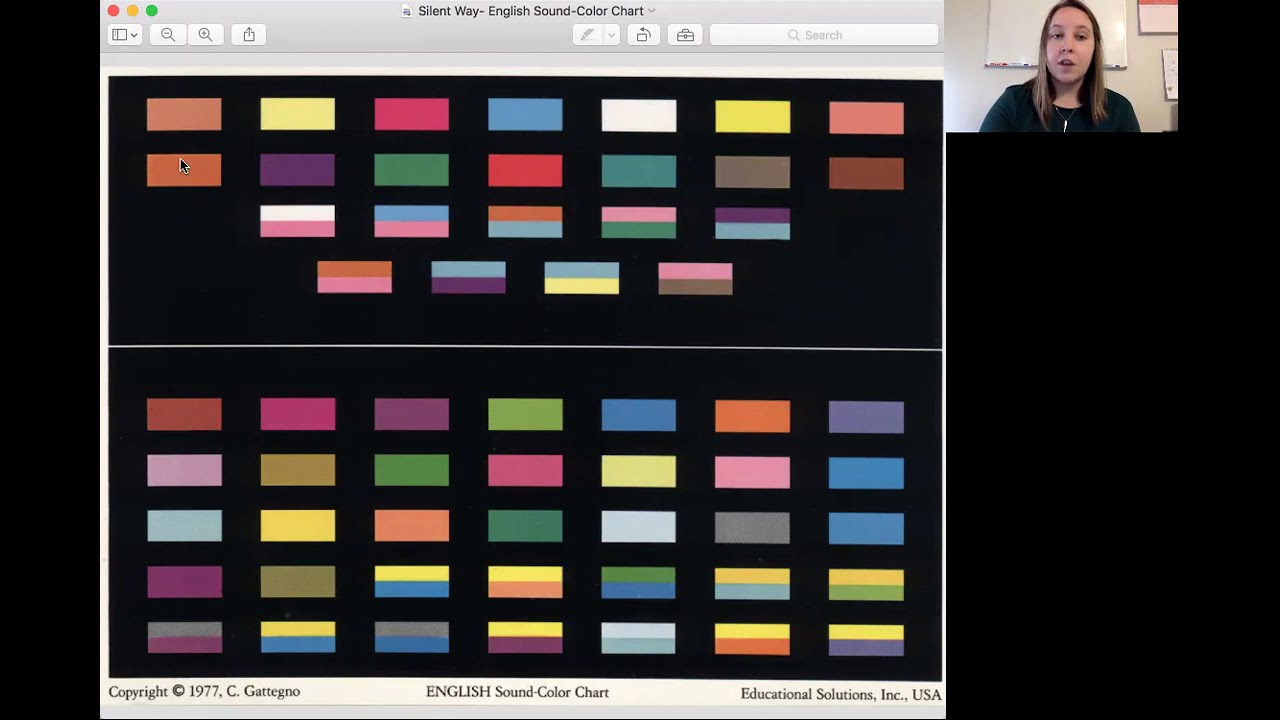Click the window title 'Silent Way- English Sound-Color Chart'

(x=530, y=11)
